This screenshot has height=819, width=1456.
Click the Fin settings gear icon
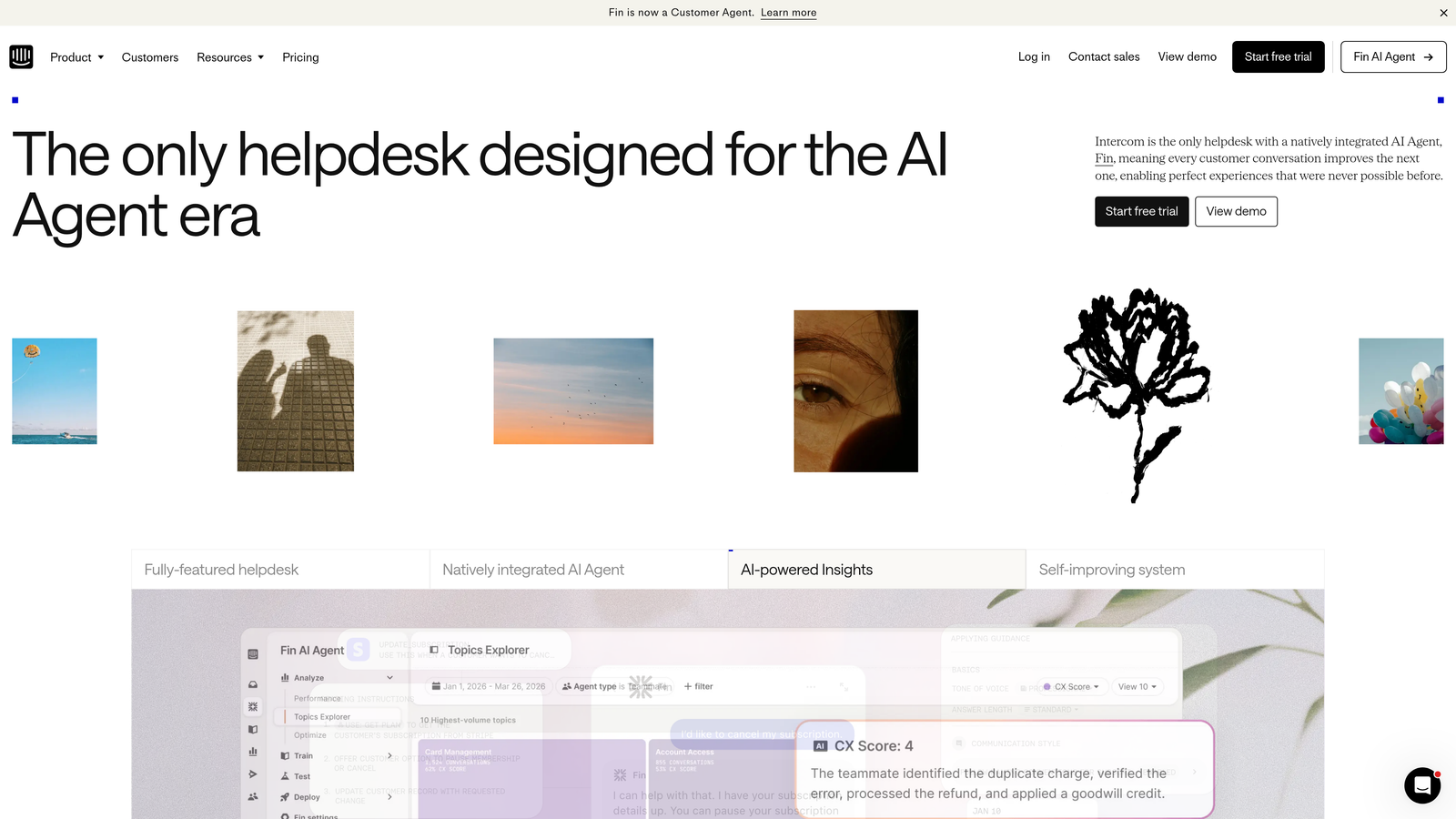click(284, 816)
